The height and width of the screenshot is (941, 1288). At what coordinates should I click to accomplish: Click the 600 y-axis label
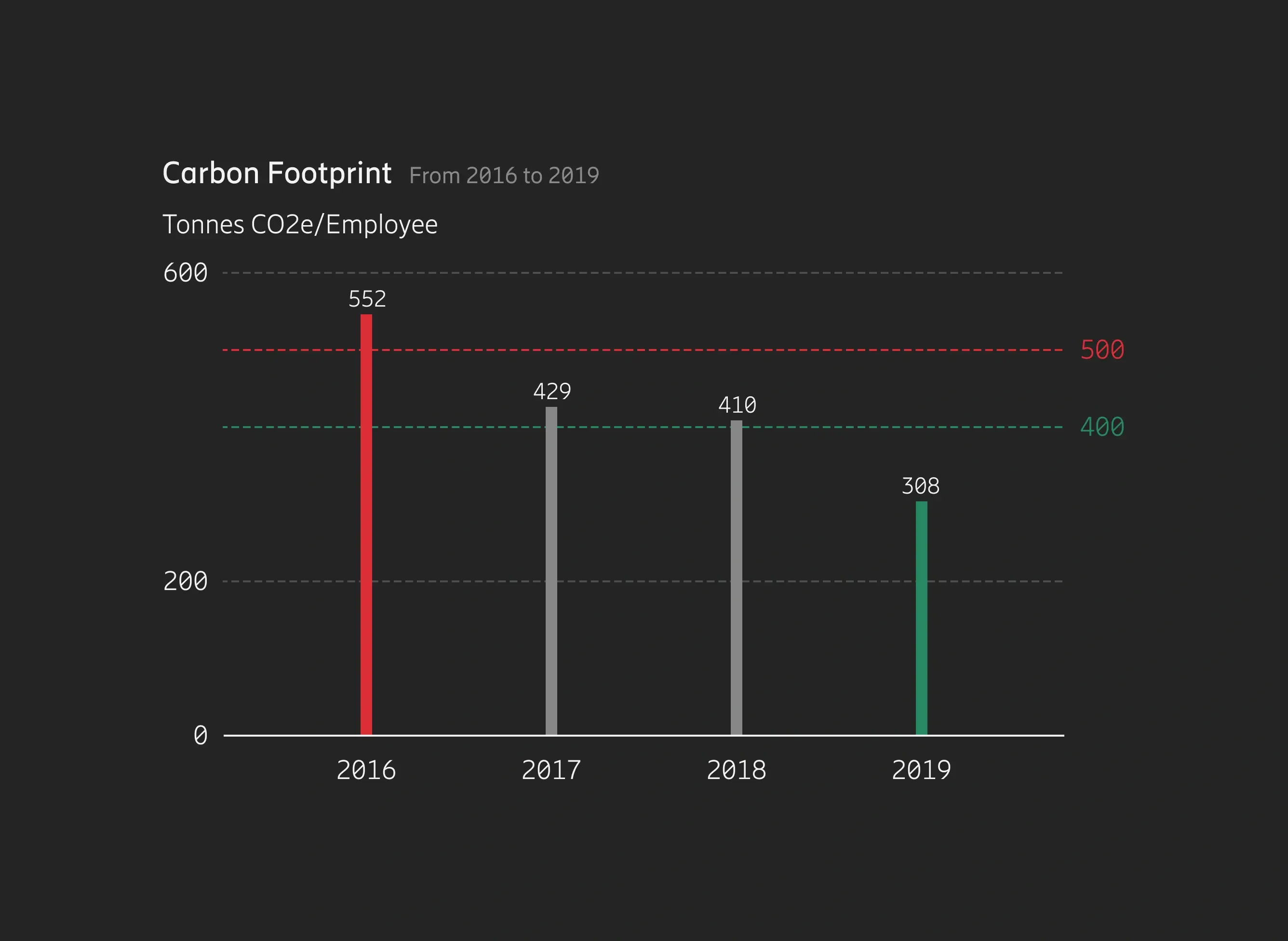(185, 273)
